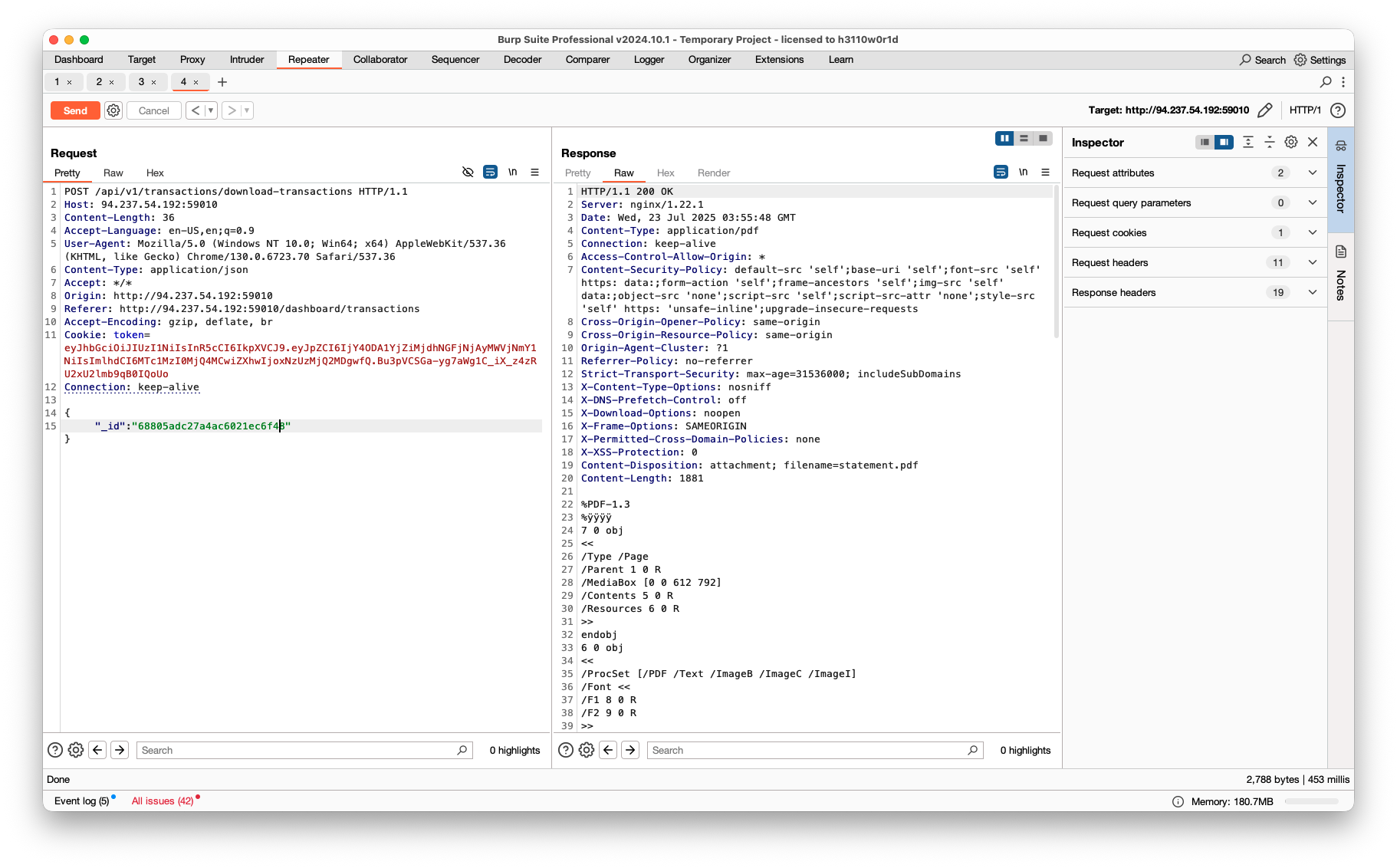Click the Inspector settings gear icon
Screen dimensions: 1397x868
(1291, 142)
